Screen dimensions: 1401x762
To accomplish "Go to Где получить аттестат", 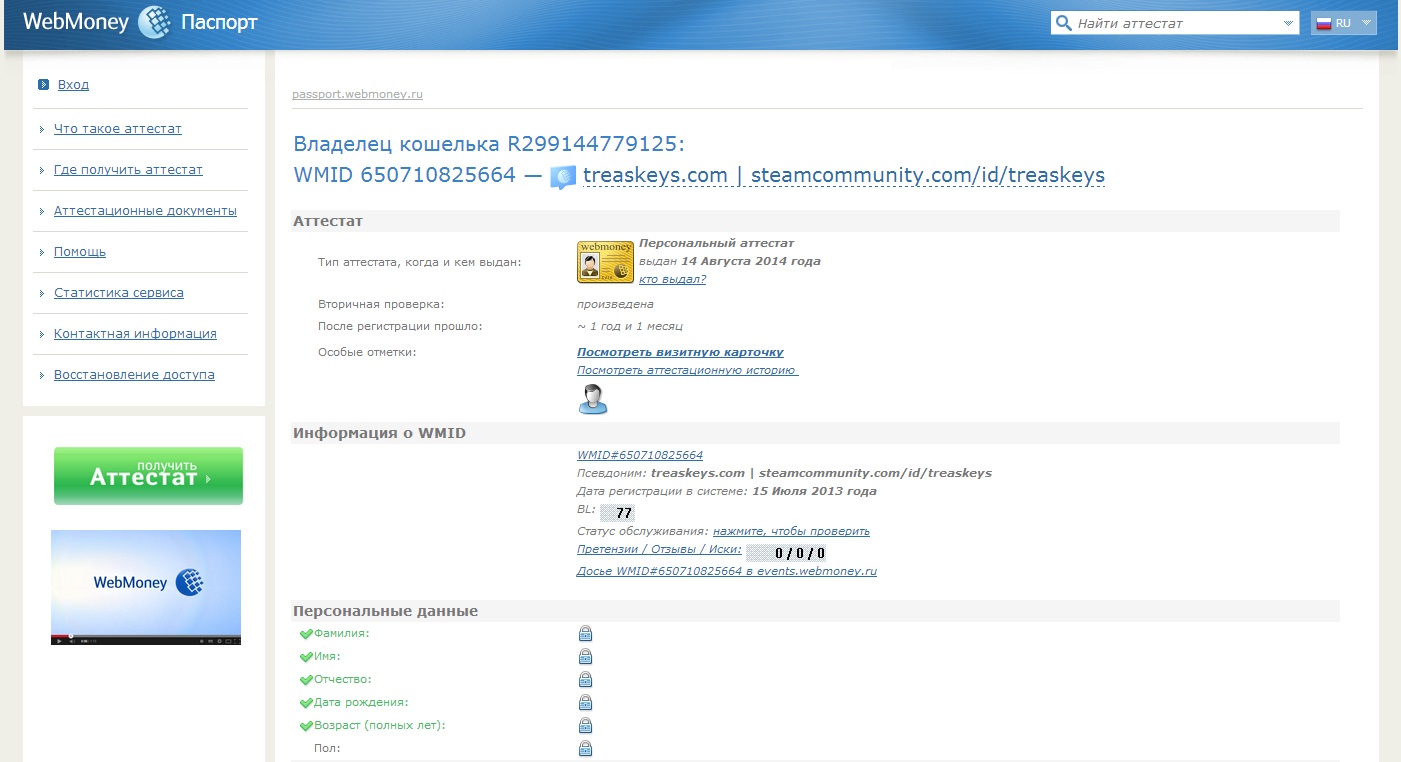I will [128, 170].
